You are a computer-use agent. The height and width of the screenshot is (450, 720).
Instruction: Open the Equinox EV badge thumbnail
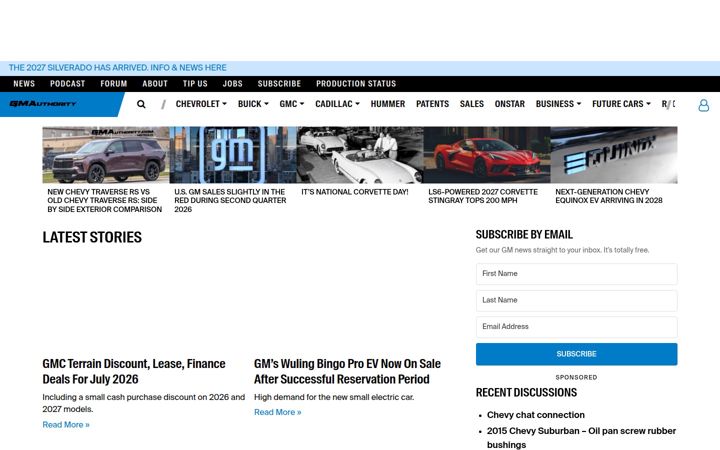(x=614, y=155)
